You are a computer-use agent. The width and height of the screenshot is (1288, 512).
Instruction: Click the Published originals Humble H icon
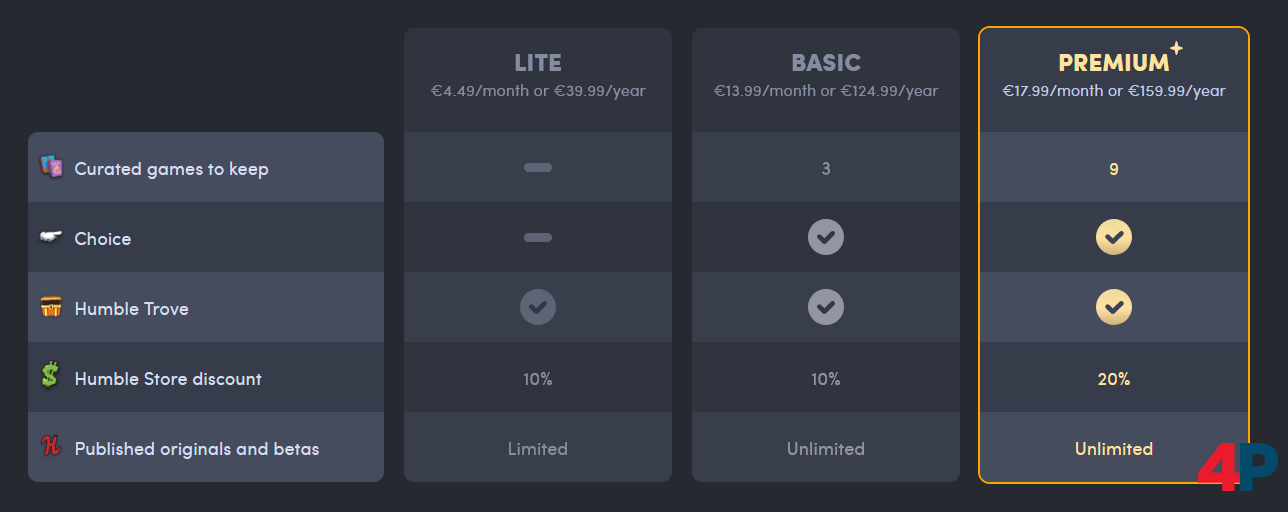50,447
